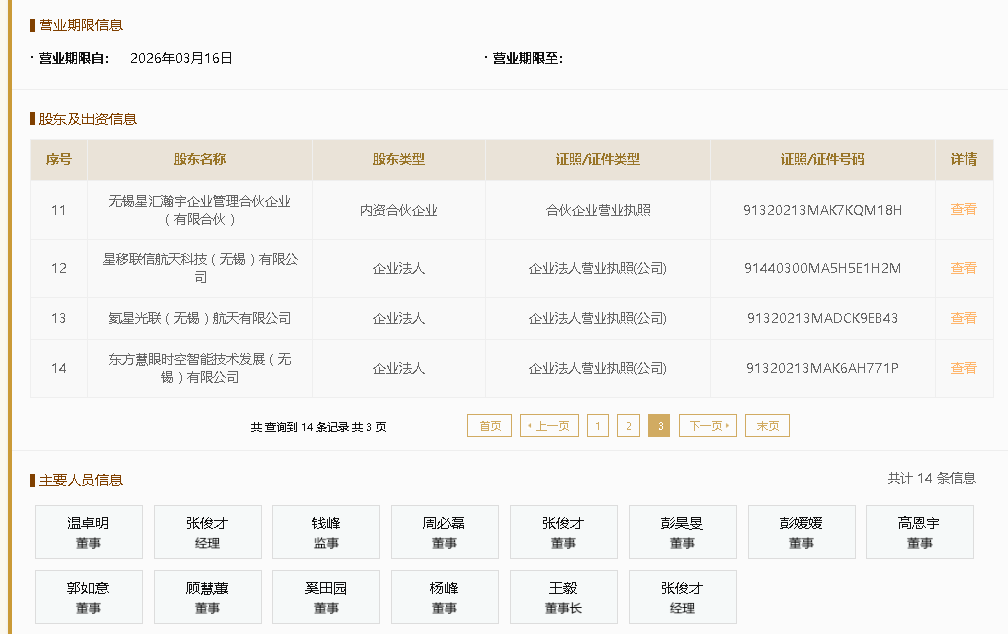View details of 氦星光联（无锡）航天有限公司
The image size is (1008, 634).
tap(963, 318)
